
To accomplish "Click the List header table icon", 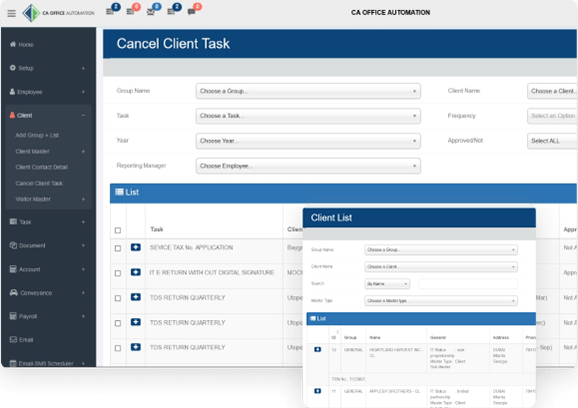I will point(119,192).
